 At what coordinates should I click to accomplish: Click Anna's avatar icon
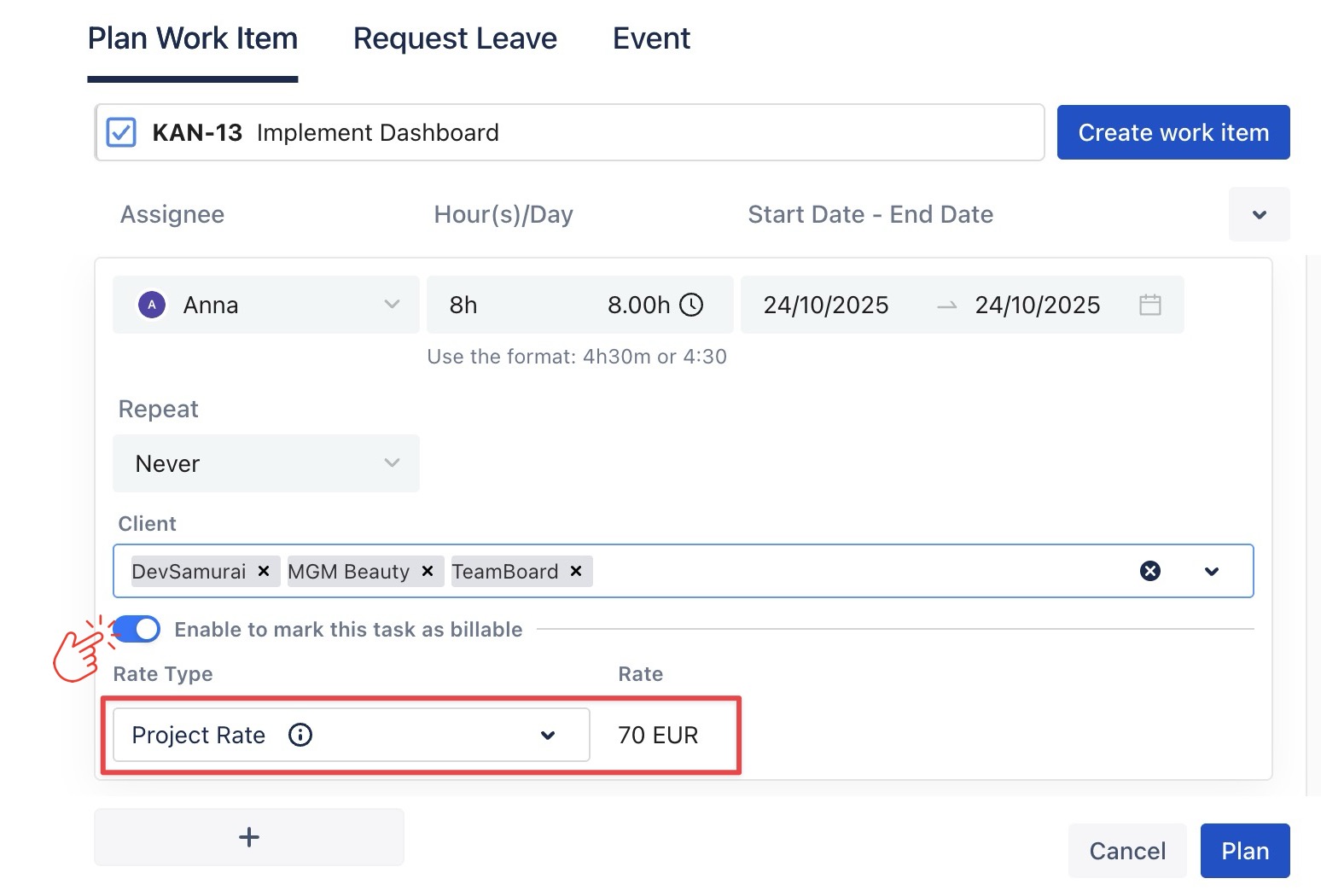152,305
